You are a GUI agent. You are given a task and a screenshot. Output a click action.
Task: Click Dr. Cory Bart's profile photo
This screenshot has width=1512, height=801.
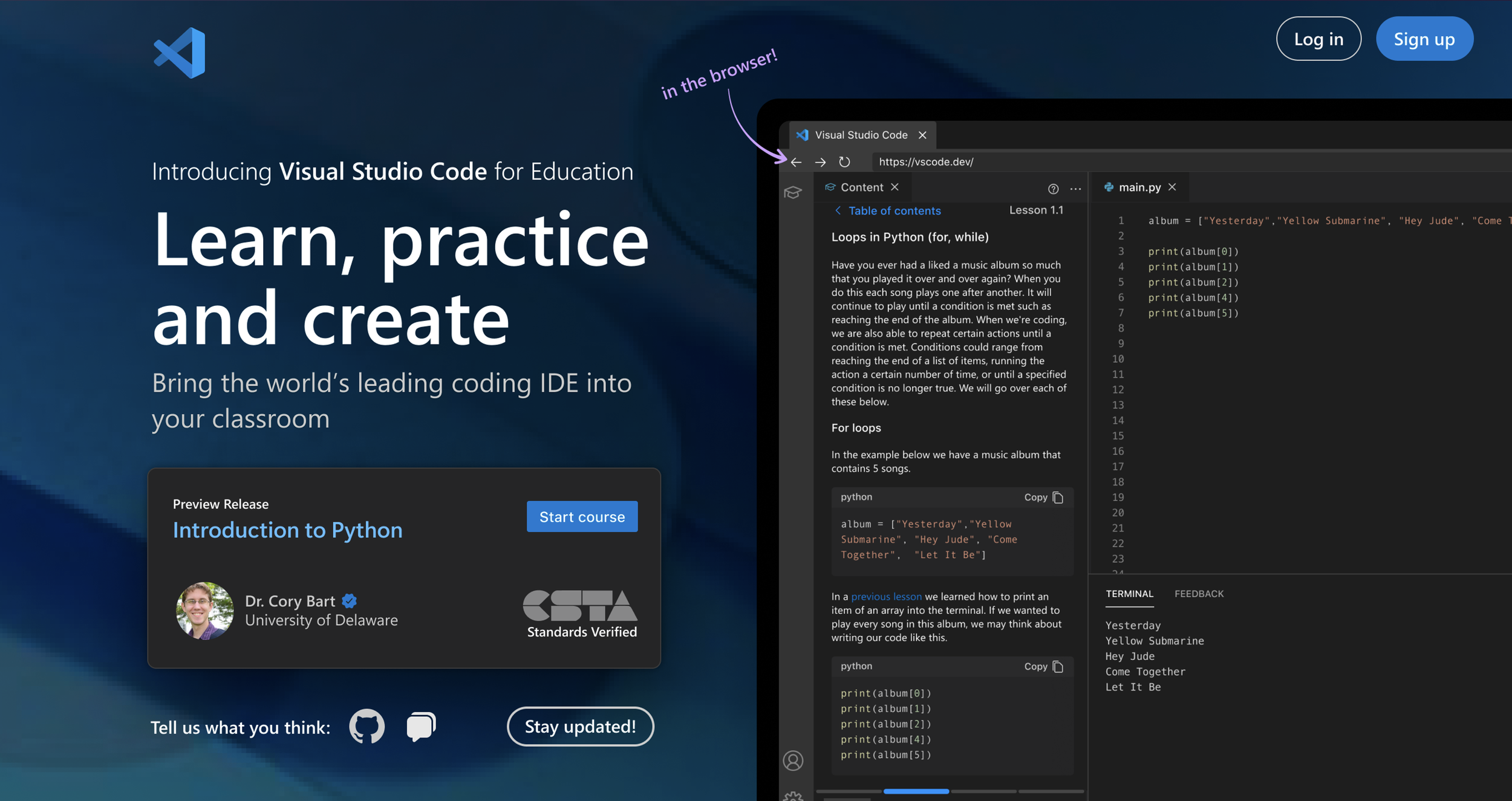(x=204, y=611)
